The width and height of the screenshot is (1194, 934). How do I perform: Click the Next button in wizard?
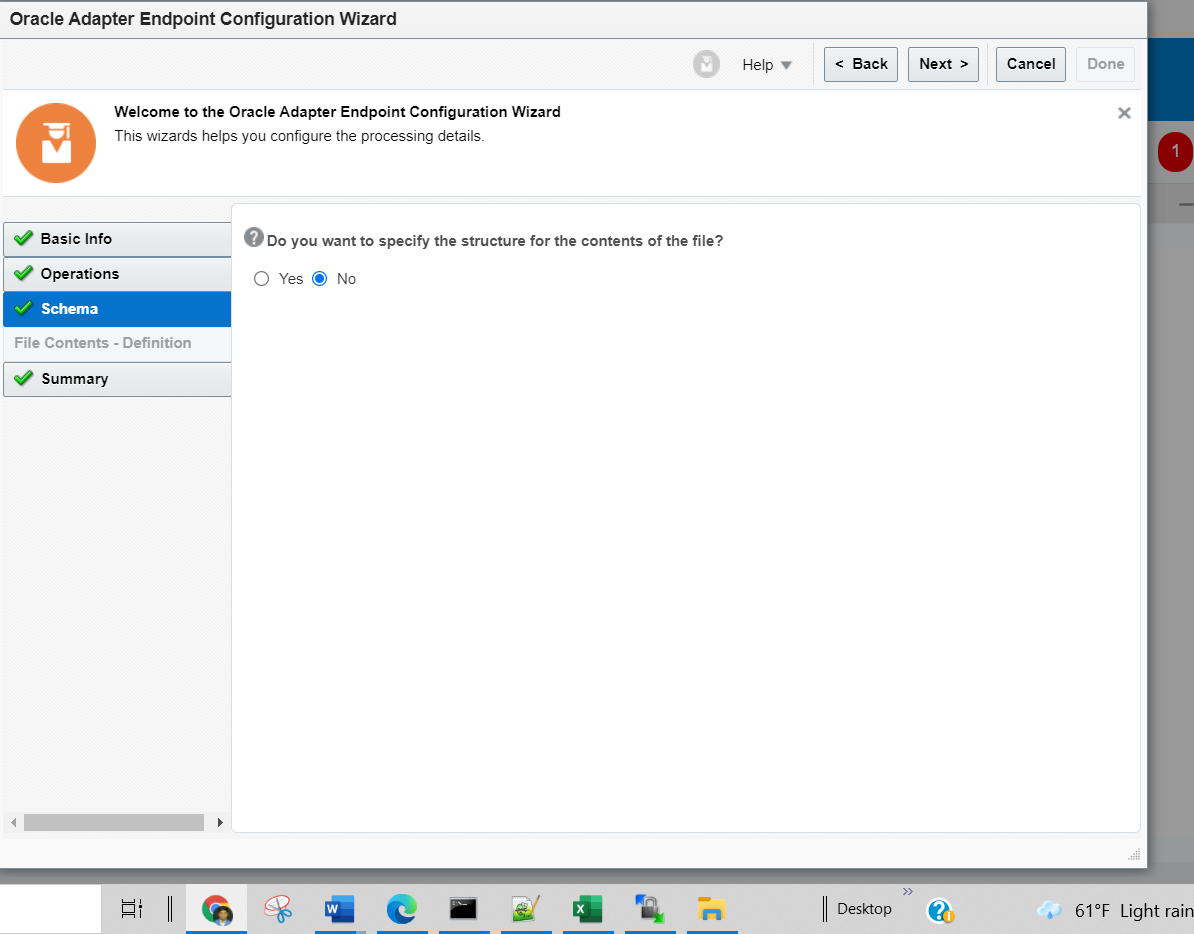coord(943,64)
